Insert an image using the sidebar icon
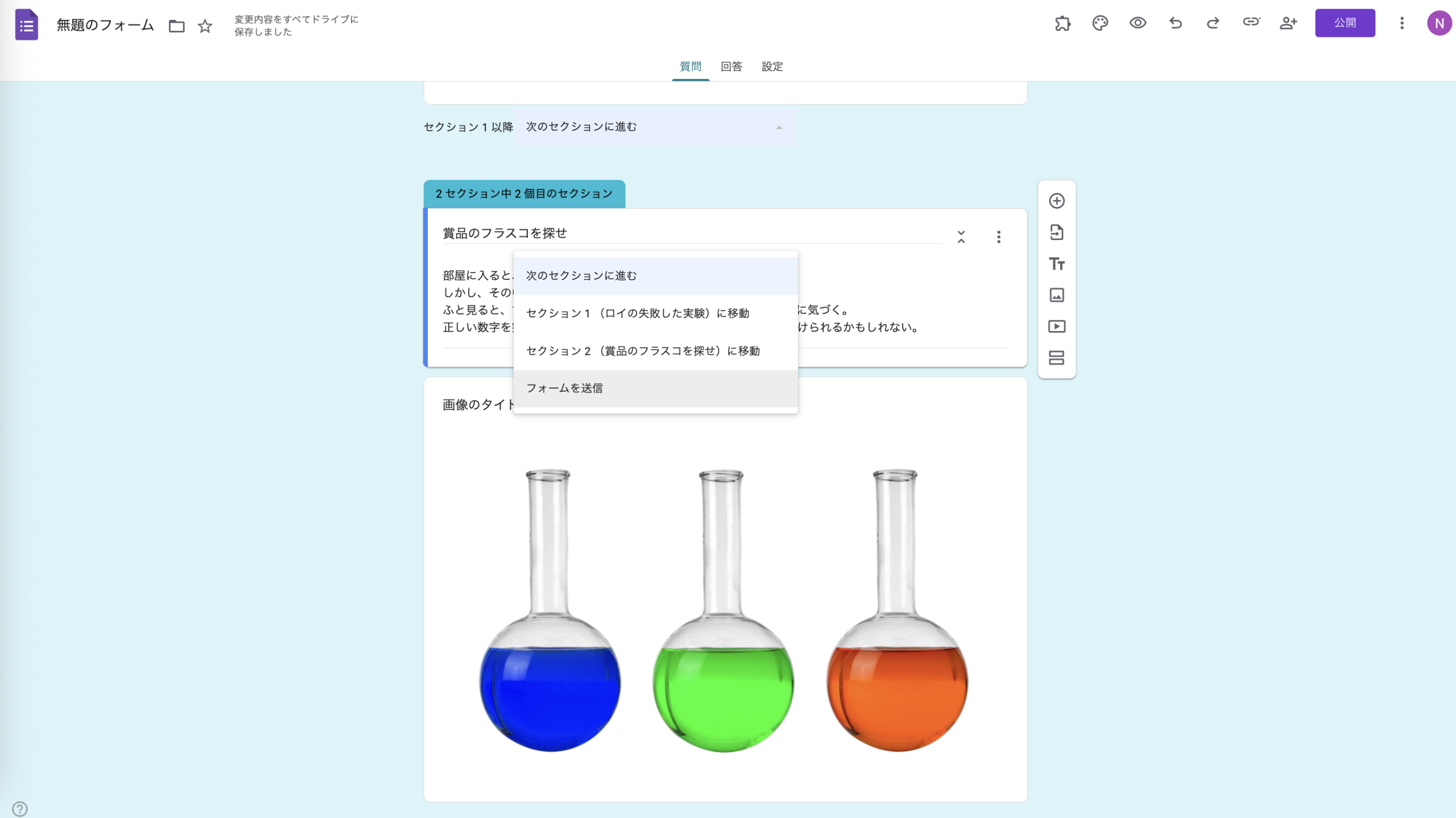Screen dimensions: 1456x818 (x=1057, y=295)
